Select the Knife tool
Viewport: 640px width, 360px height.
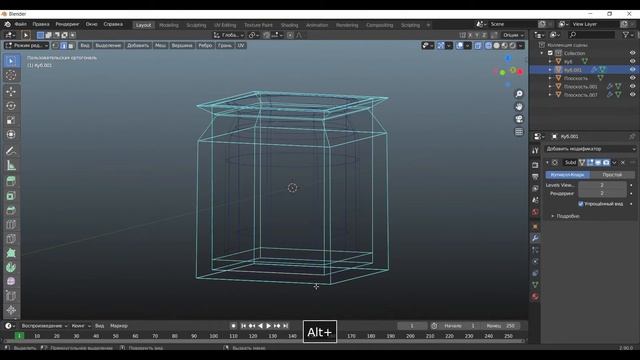pos(11,239)
